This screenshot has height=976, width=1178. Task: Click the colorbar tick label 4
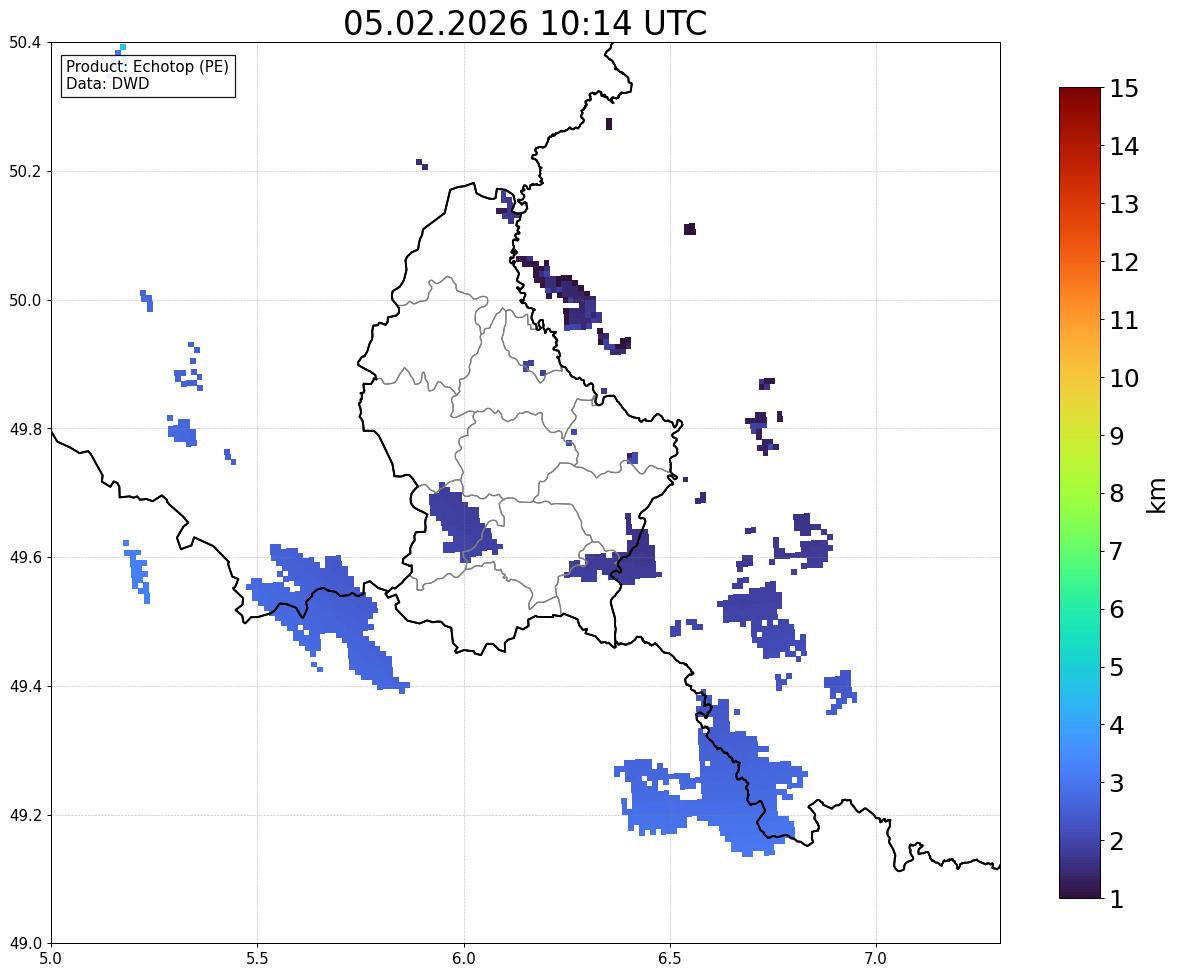(1117, 726)
